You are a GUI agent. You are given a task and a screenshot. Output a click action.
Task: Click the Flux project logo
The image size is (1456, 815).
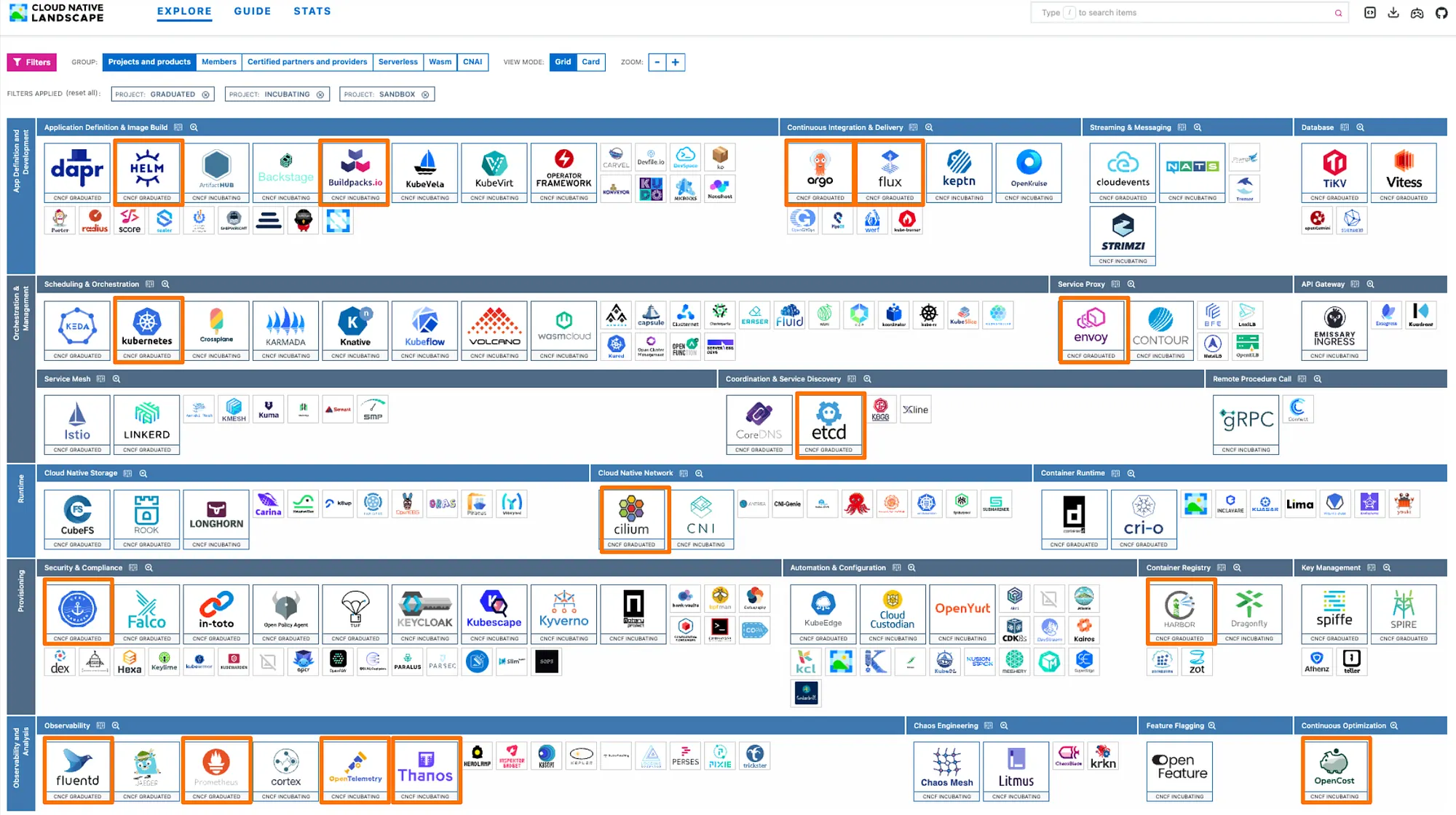(890, 172)
